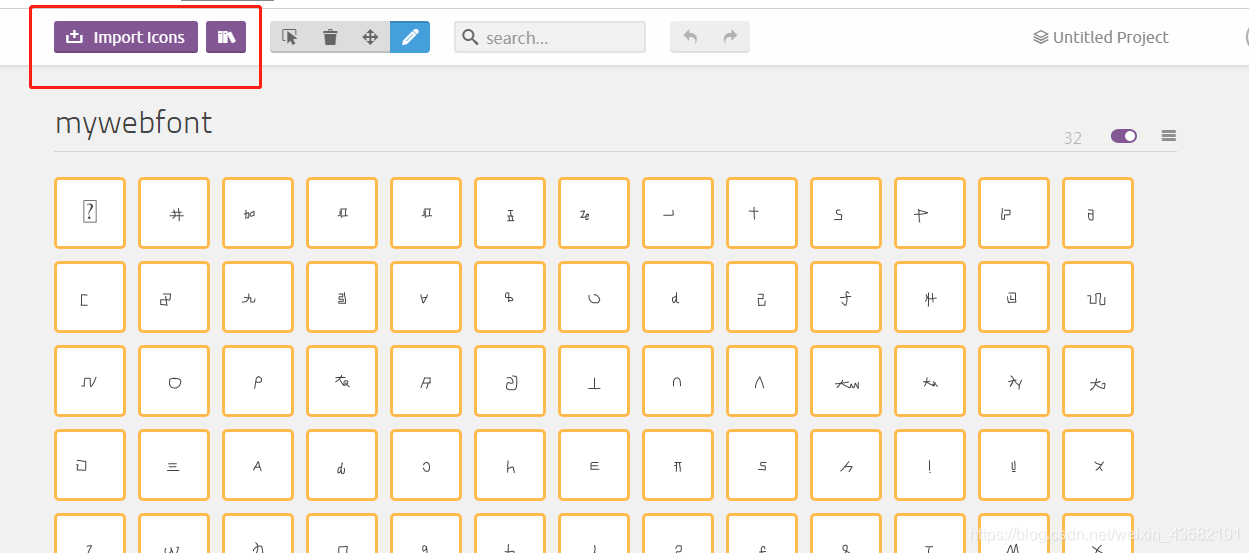Select the 'ze' glyph tile

(x=594, y=213)
